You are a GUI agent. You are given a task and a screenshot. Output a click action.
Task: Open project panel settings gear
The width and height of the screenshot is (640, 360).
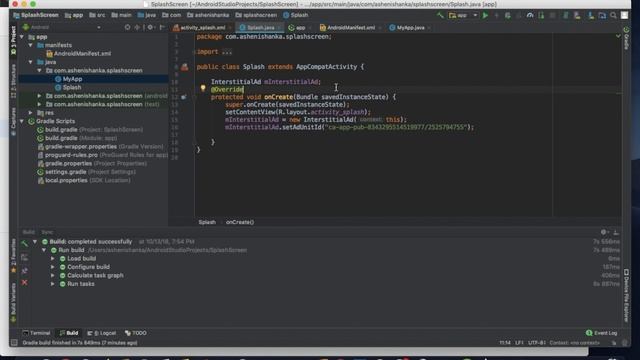pyautogui.click(x=151, y=27)
